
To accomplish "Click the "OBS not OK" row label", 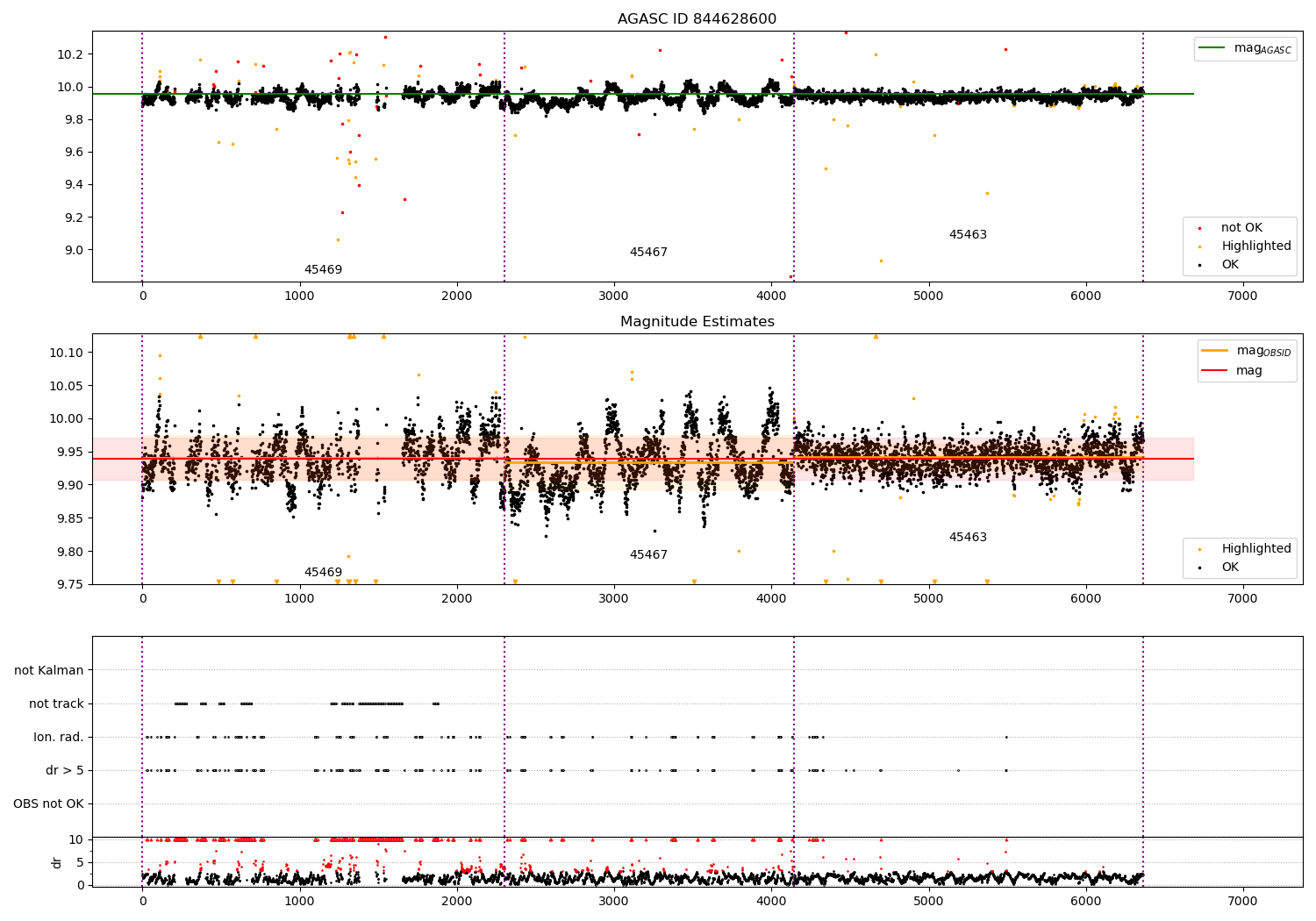I will 48,804.
